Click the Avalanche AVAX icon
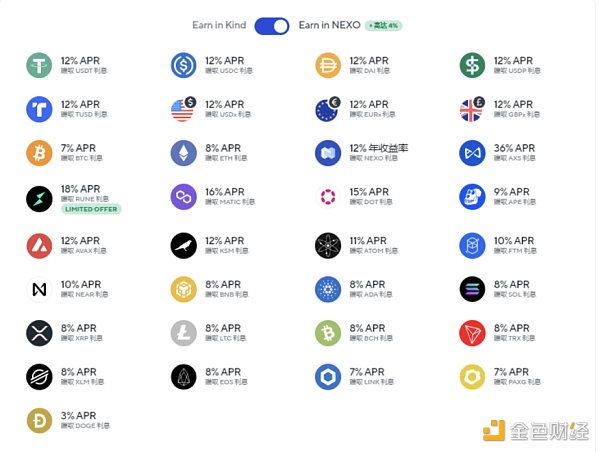Viewport: 600px width, 452px height. click(39, 245)
